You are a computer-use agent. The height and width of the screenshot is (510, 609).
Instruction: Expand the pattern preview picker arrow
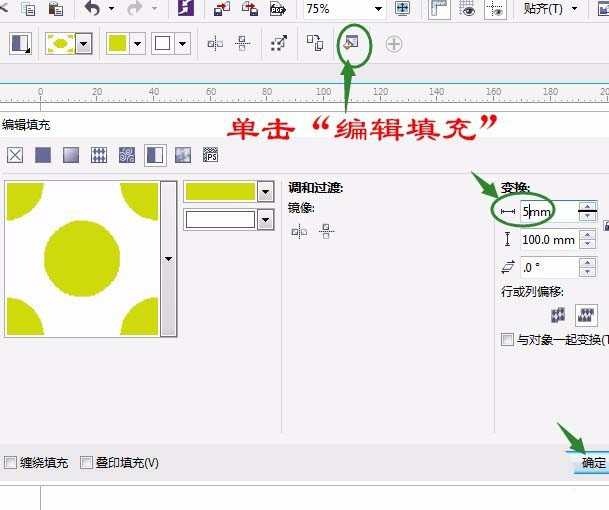169,259
